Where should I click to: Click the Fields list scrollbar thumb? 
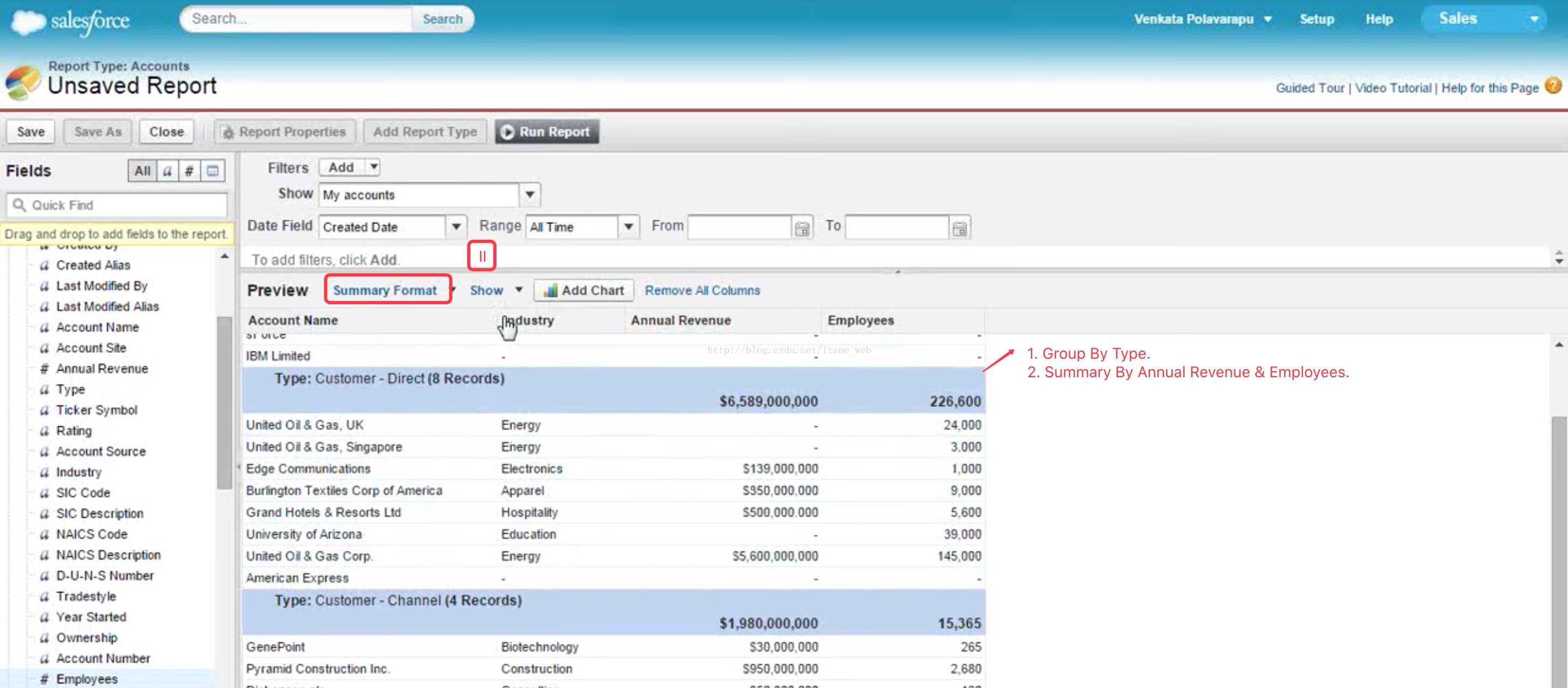point(224,402)
